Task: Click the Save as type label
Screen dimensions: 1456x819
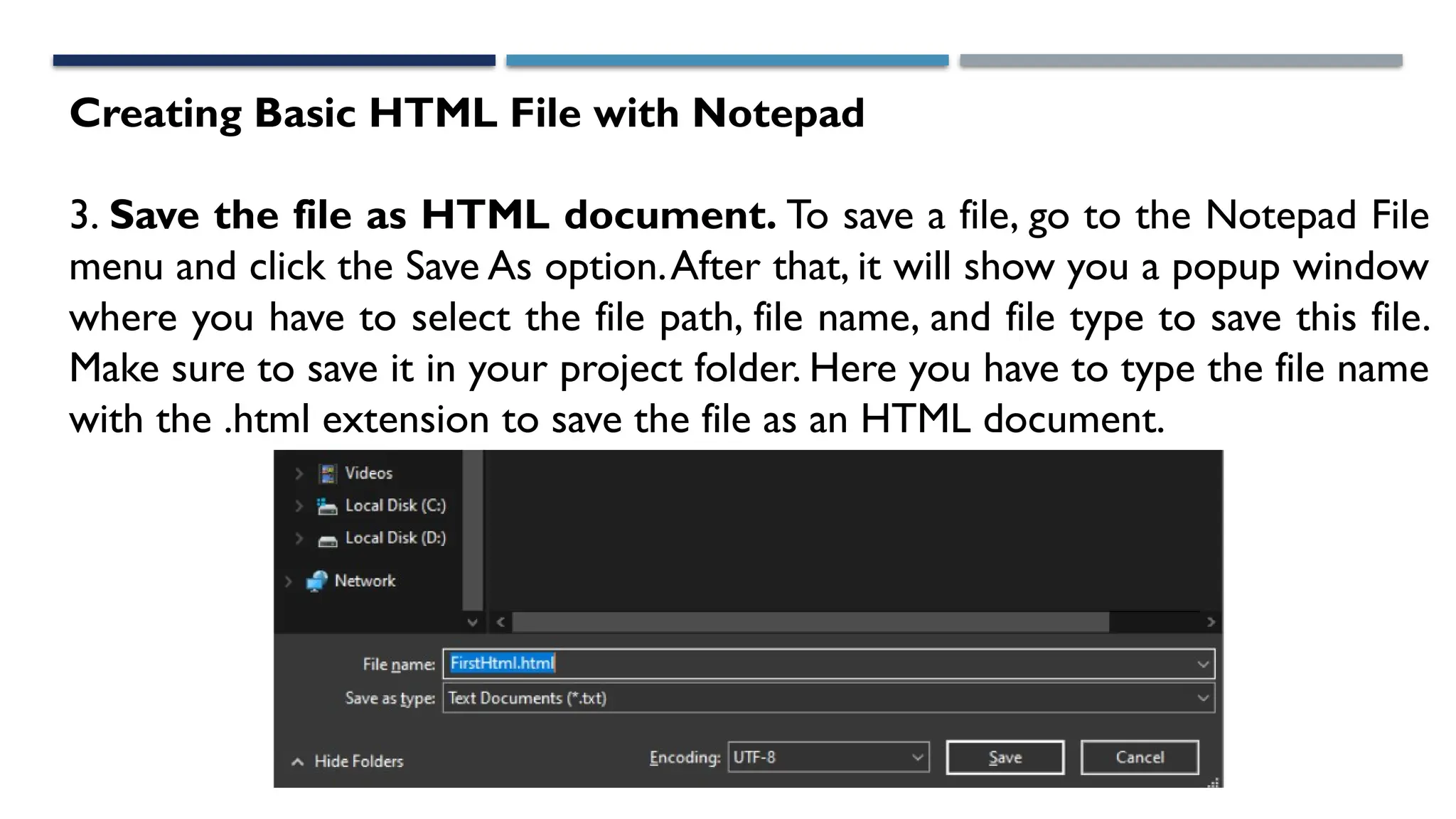Action: pos(390,698)
